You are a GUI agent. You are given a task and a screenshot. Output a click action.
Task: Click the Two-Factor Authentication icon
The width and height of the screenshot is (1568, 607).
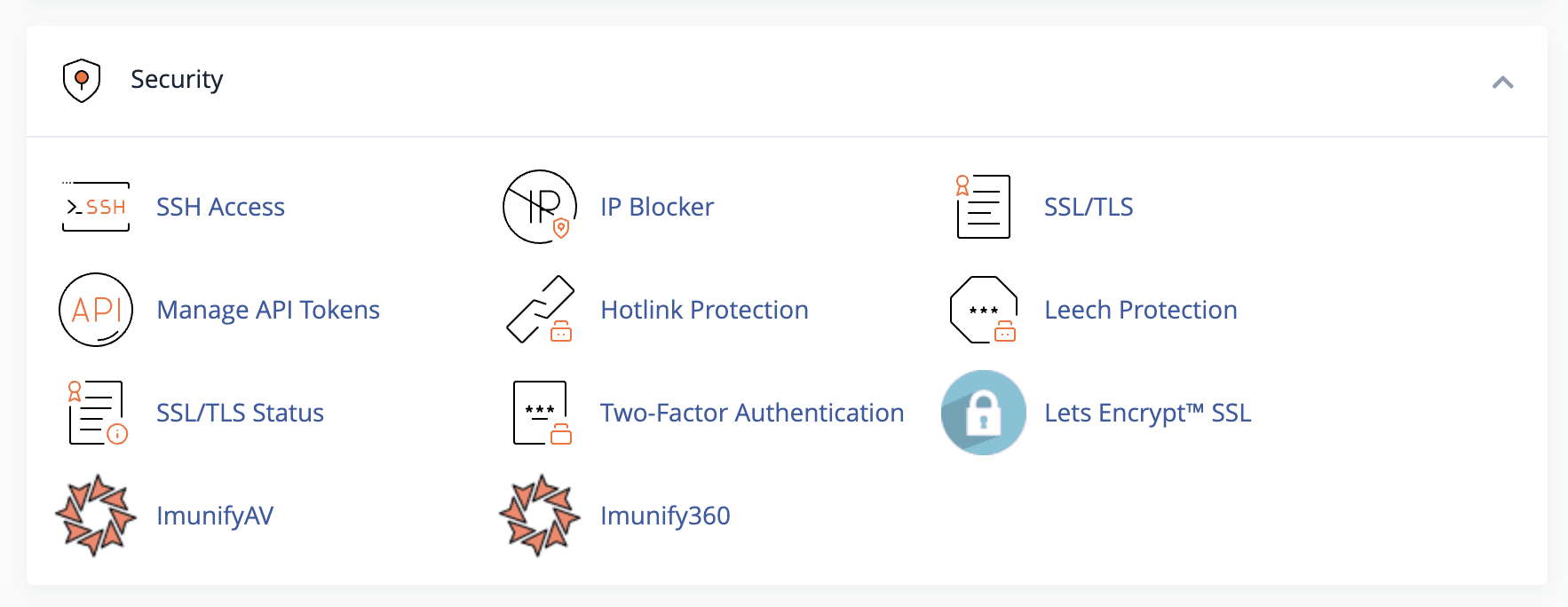pos(542,413)
